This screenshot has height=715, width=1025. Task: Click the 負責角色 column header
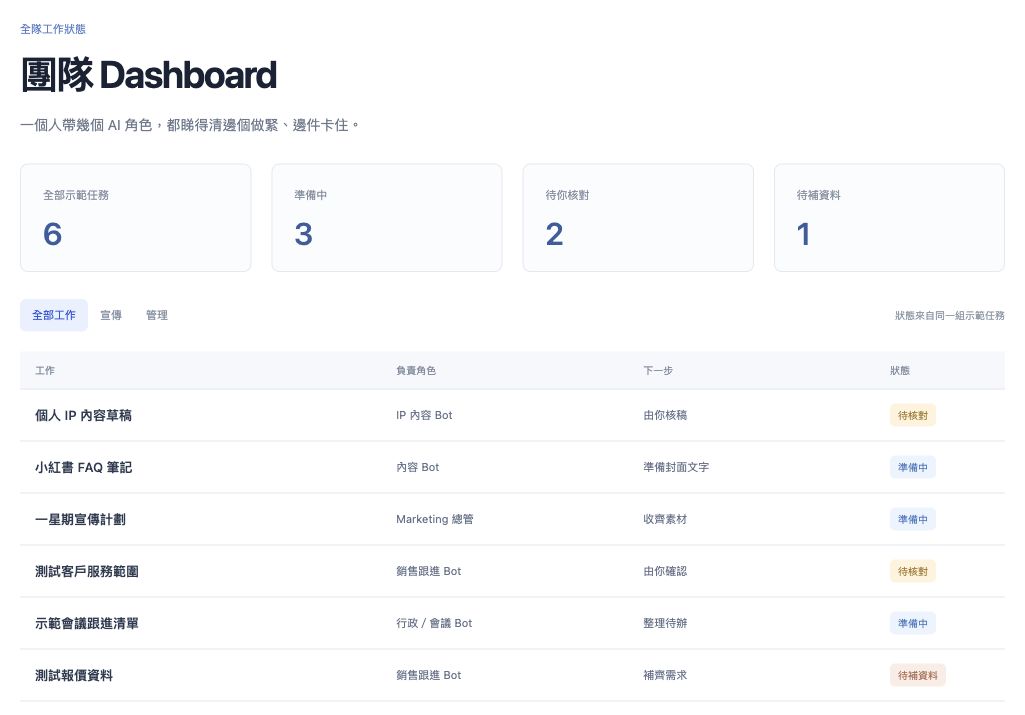(x=416, y=371)
